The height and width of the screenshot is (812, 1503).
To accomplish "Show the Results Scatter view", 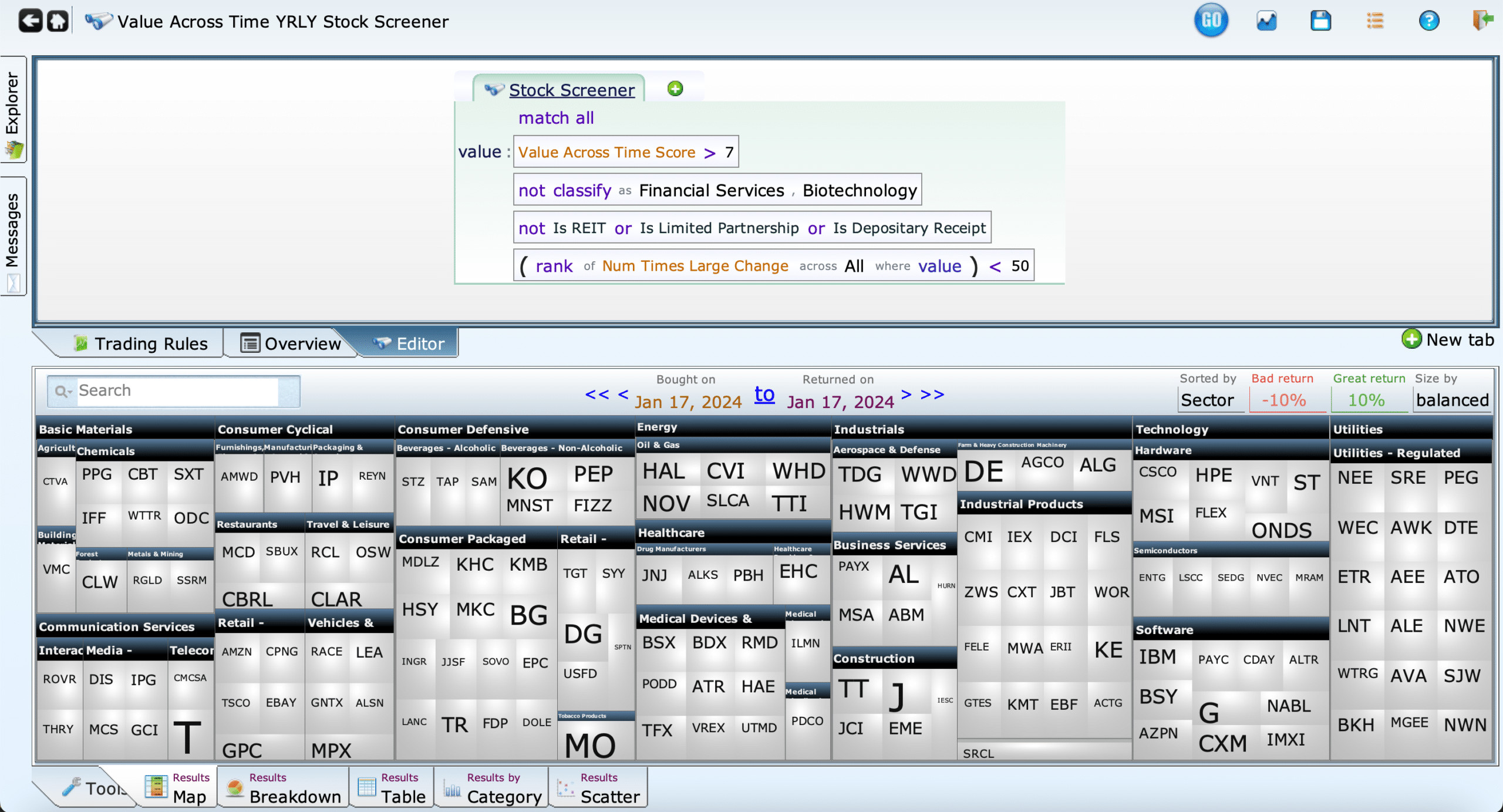I will pyautogui.click(x=598, y=787).
